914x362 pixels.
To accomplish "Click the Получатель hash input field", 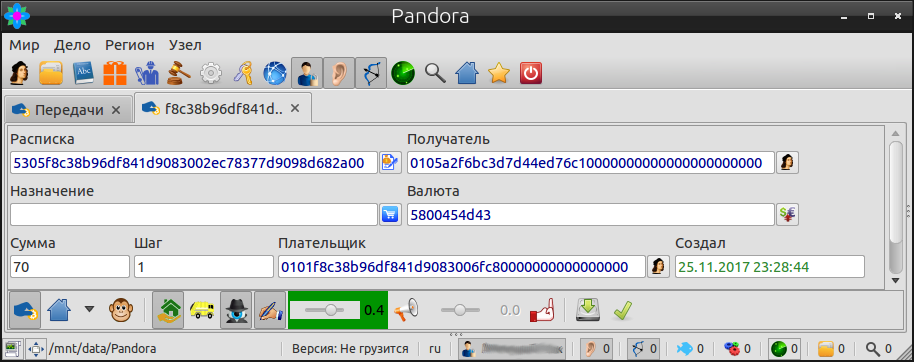I will 590,163.
